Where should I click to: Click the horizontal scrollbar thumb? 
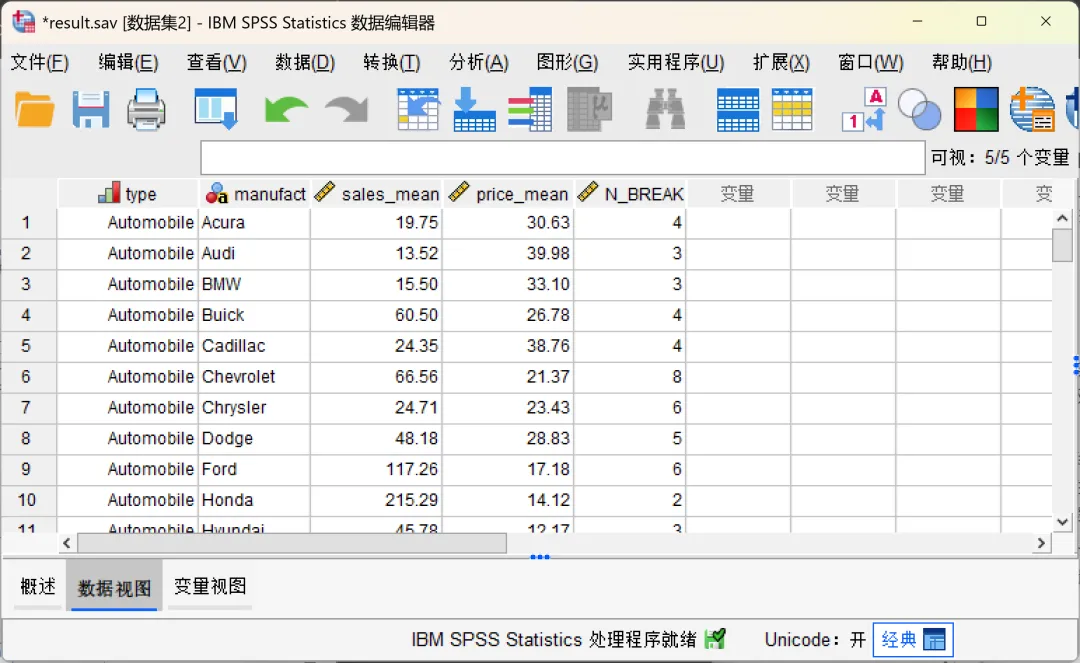(292, 543)
